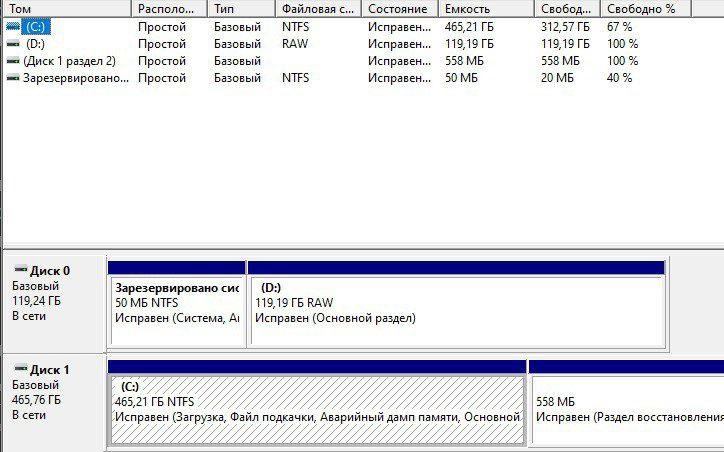Sort by the Том column header
The height and width of the screenshot is (452, 724).
(67, 8)
